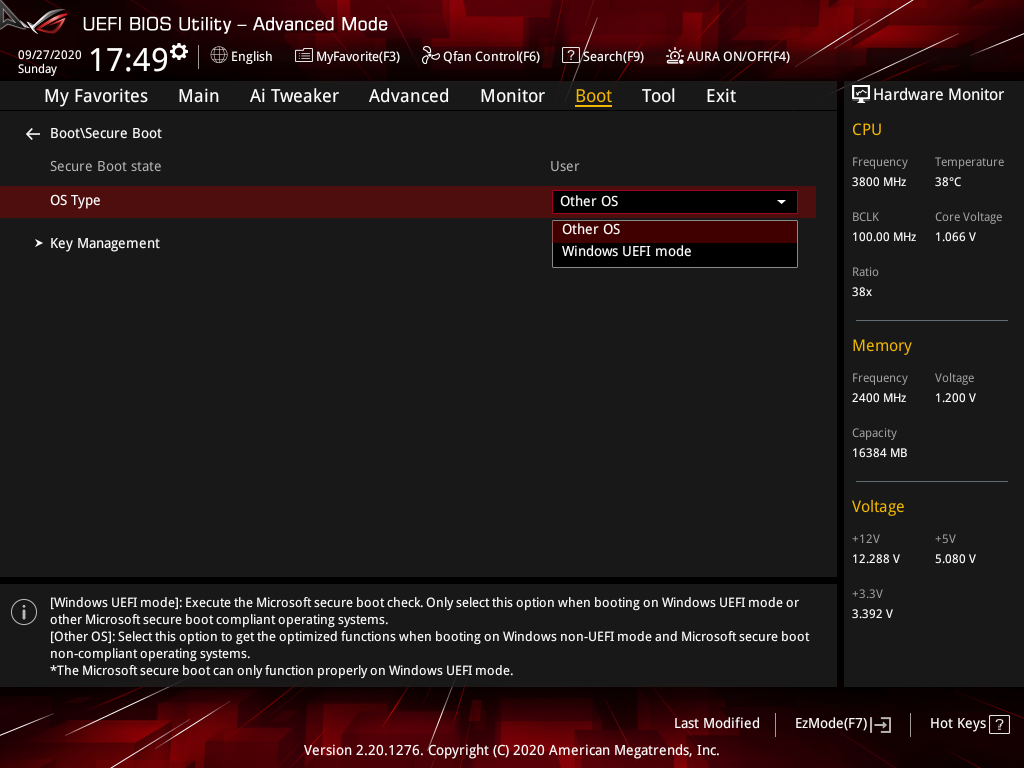This screenshot has height=768, width=1024.
Task: Click the info icon in help panel
Action: tap(24, 612)
